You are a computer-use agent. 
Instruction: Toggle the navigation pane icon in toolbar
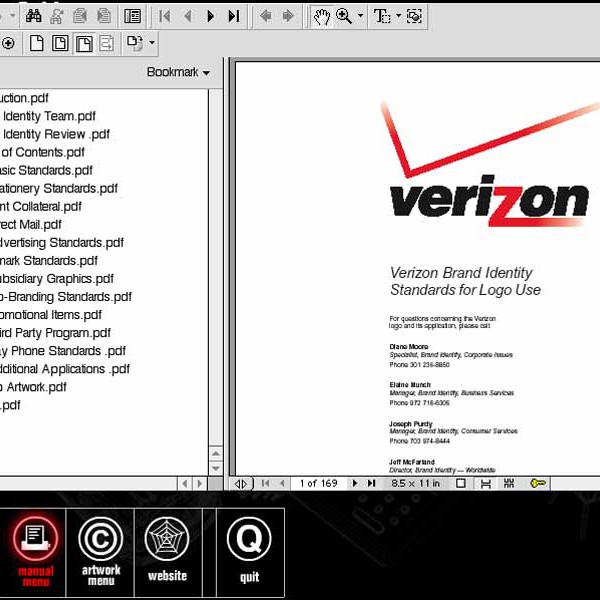tap(132, 16)
